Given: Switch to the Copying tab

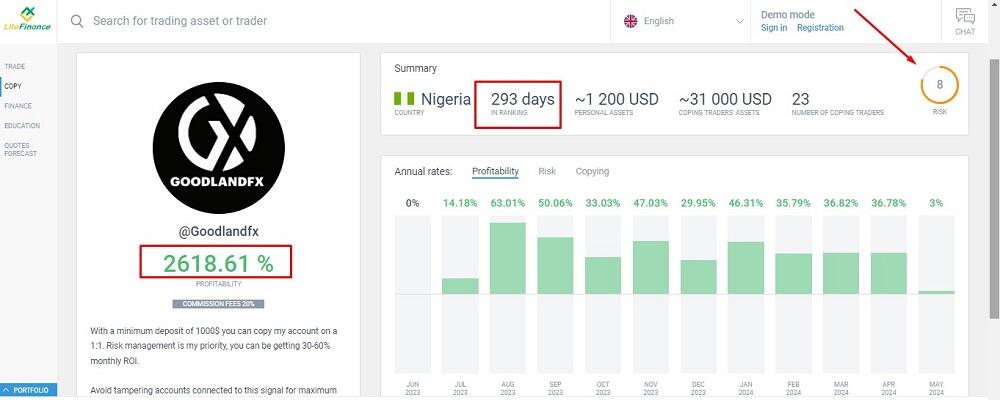Looking at the screenshot, I should tap(592, 172).
